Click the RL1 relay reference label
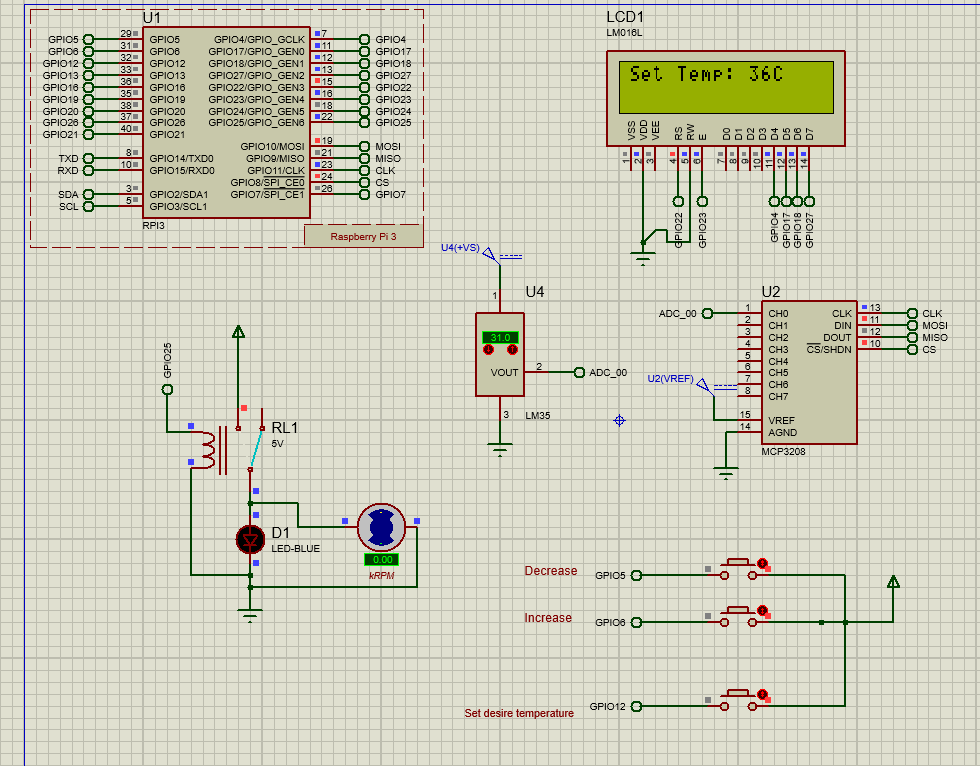The image size is (980, 766). [284, 427]
